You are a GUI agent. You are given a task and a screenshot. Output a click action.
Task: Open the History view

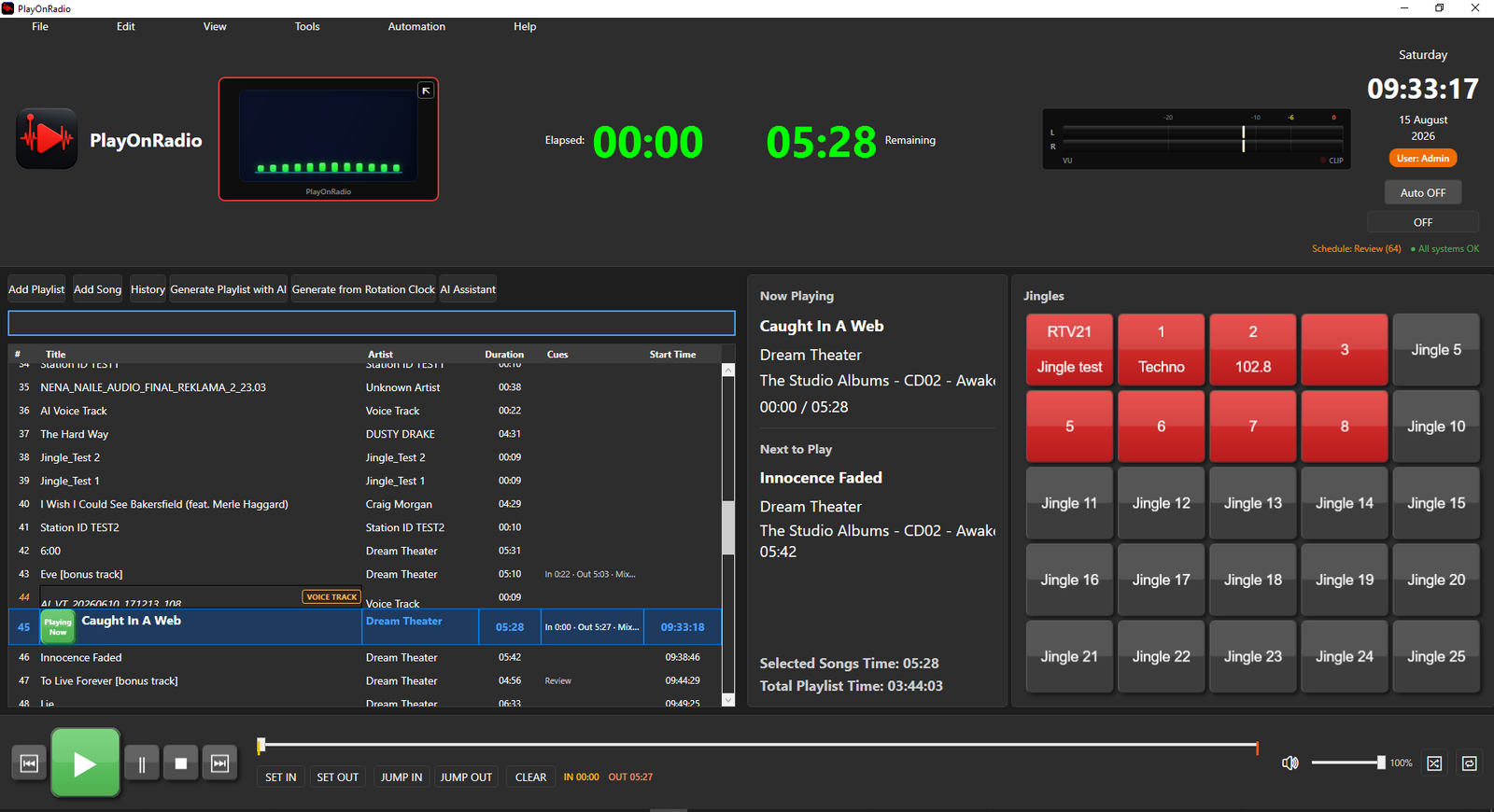click(148, 289)
